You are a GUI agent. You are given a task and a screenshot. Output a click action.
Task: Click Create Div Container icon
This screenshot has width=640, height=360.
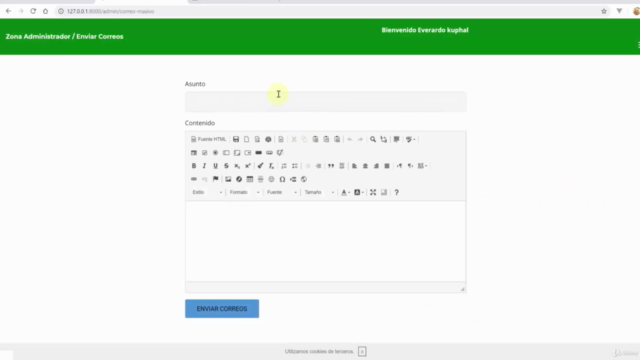click(x=342, y=166)
